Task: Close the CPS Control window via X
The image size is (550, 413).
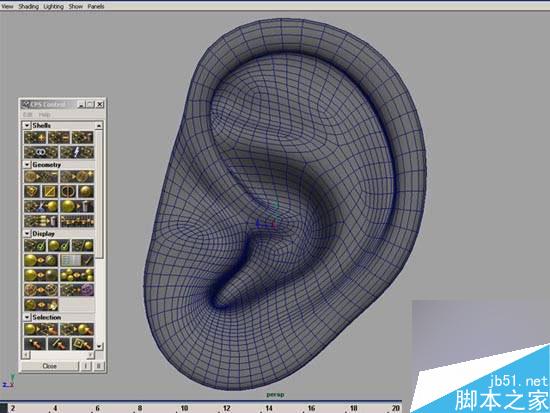Action: 100,104
